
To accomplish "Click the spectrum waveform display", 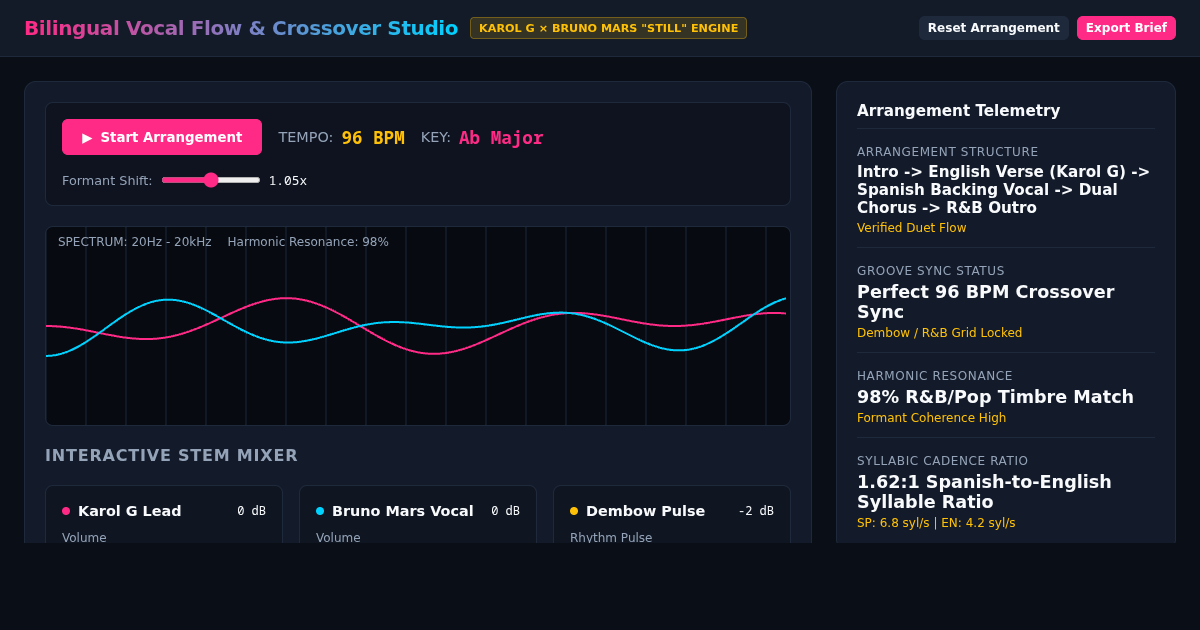I will (418, 326).
